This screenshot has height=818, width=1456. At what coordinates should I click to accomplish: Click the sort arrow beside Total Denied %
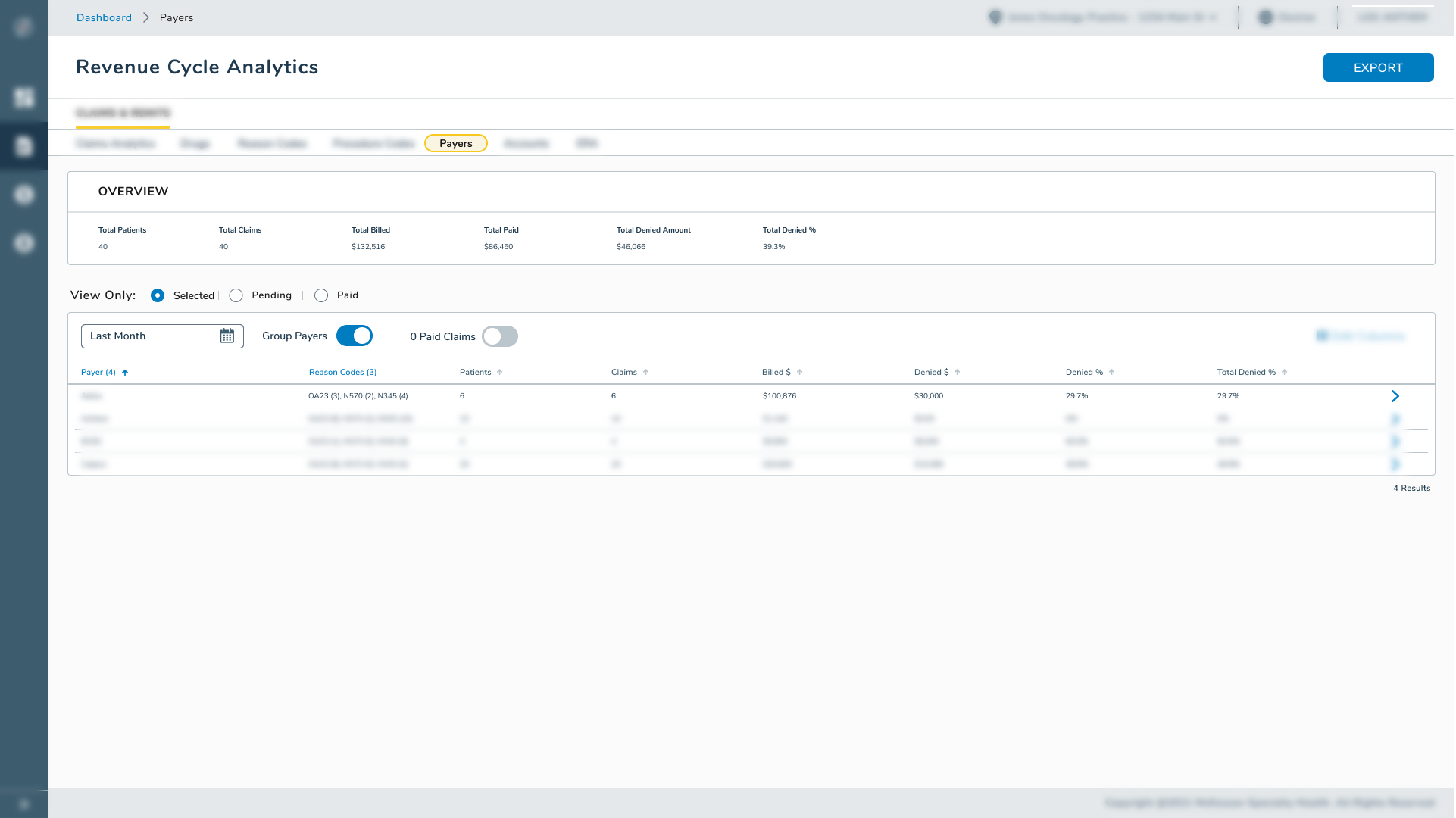[x=1284, y=373]
